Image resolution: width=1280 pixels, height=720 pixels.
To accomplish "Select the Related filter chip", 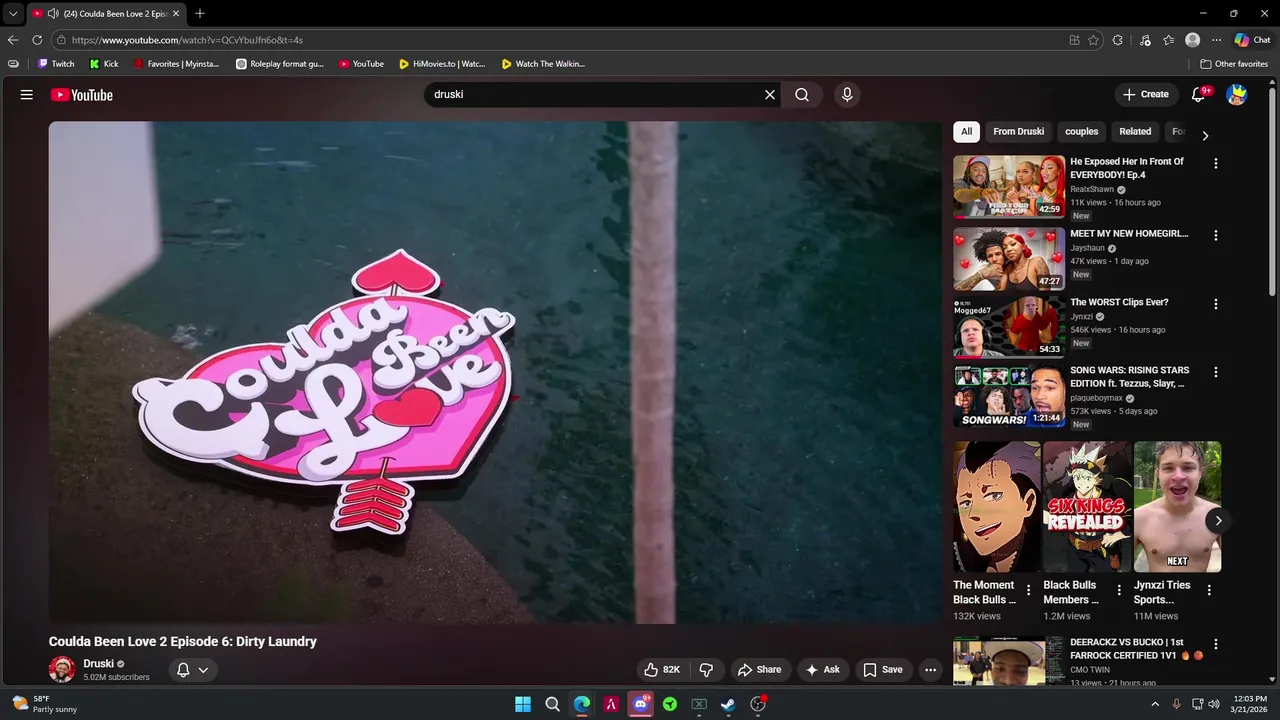I will [x=1135, y=132].
